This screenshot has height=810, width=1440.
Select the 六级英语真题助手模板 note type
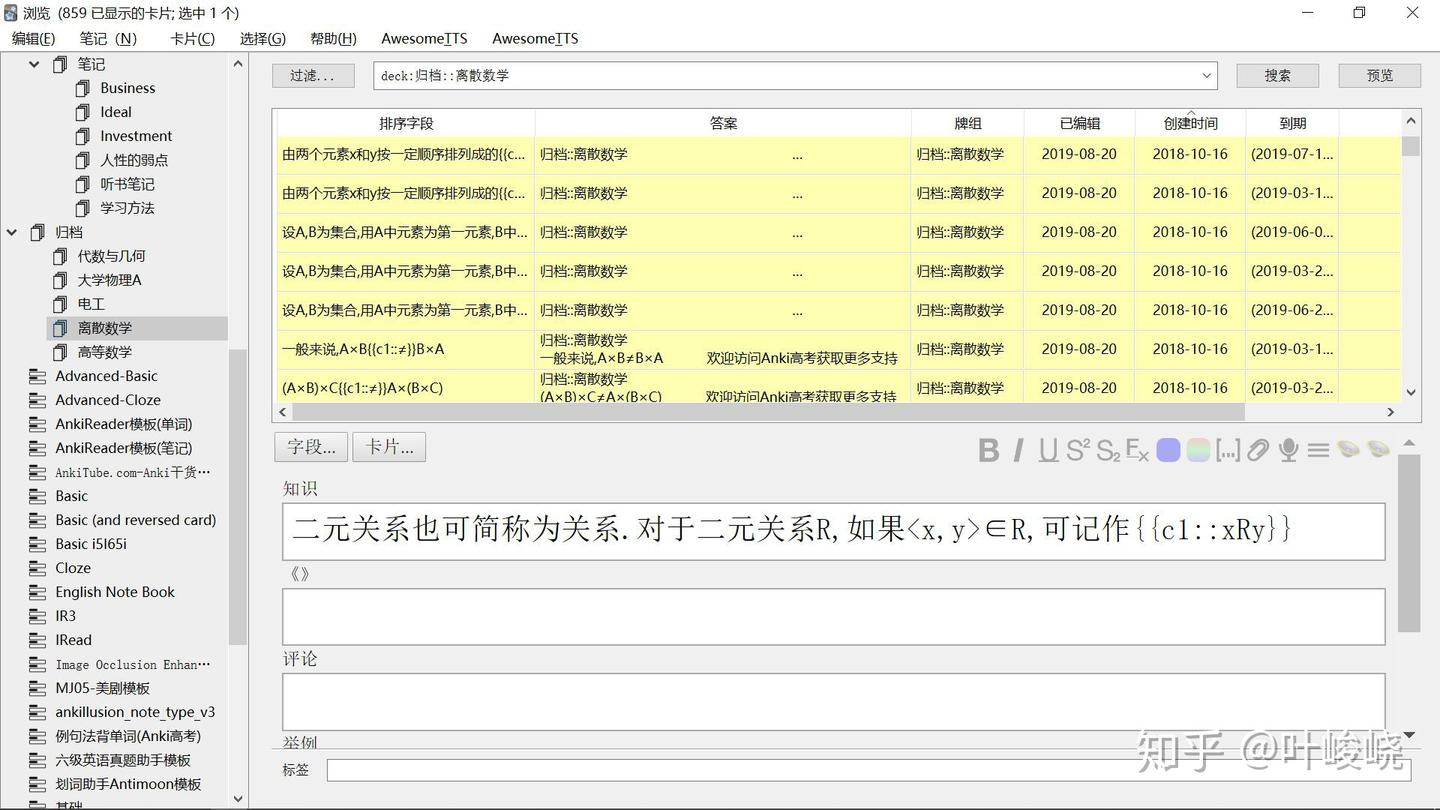[x=123, y=760]
